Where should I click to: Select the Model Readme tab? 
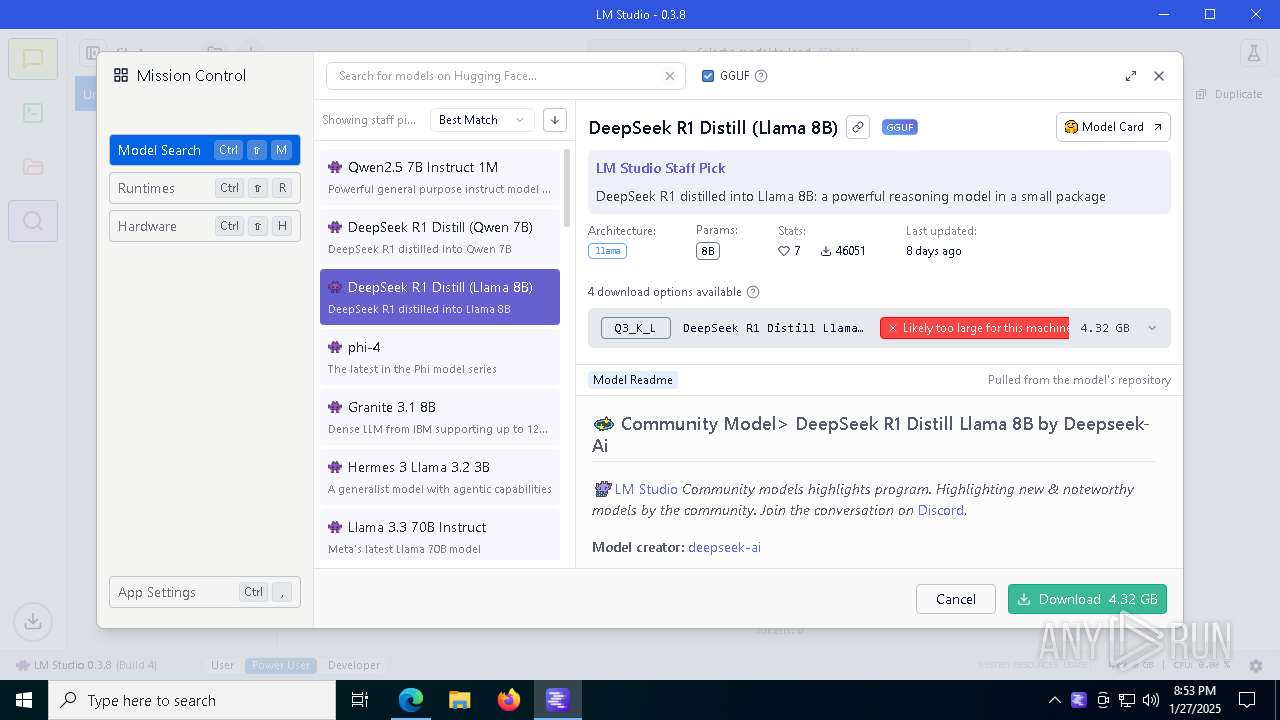tap(633, 380)
